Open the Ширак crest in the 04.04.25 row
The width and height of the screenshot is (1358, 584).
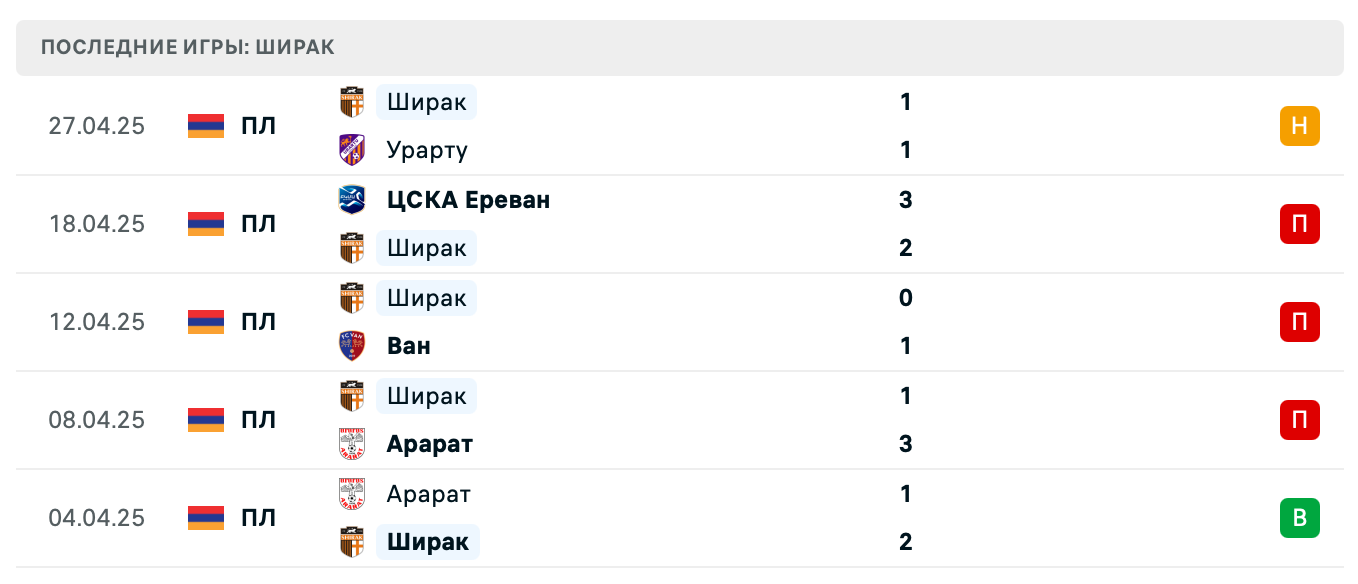click(351, 541)
